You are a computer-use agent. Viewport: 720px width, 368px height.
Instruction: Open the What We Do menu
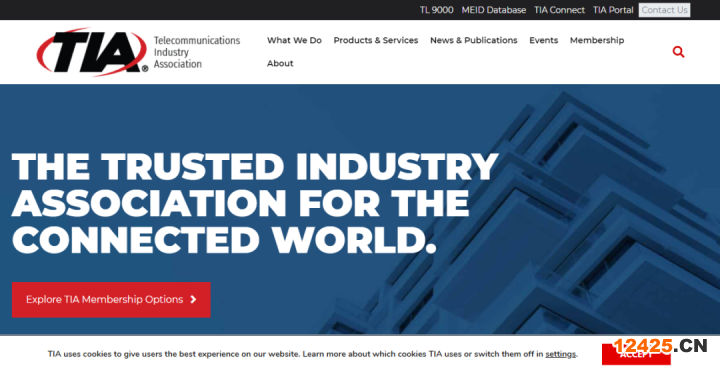click(x=294, y=40)
